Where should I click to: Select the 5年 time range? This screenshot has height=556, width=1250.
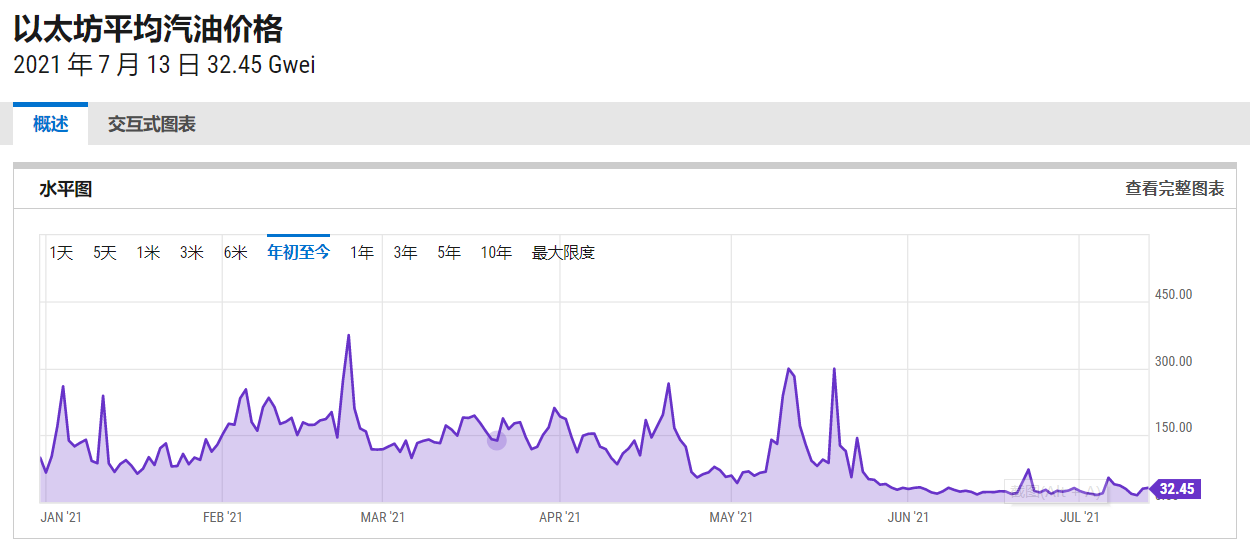[x=449, y=253]
